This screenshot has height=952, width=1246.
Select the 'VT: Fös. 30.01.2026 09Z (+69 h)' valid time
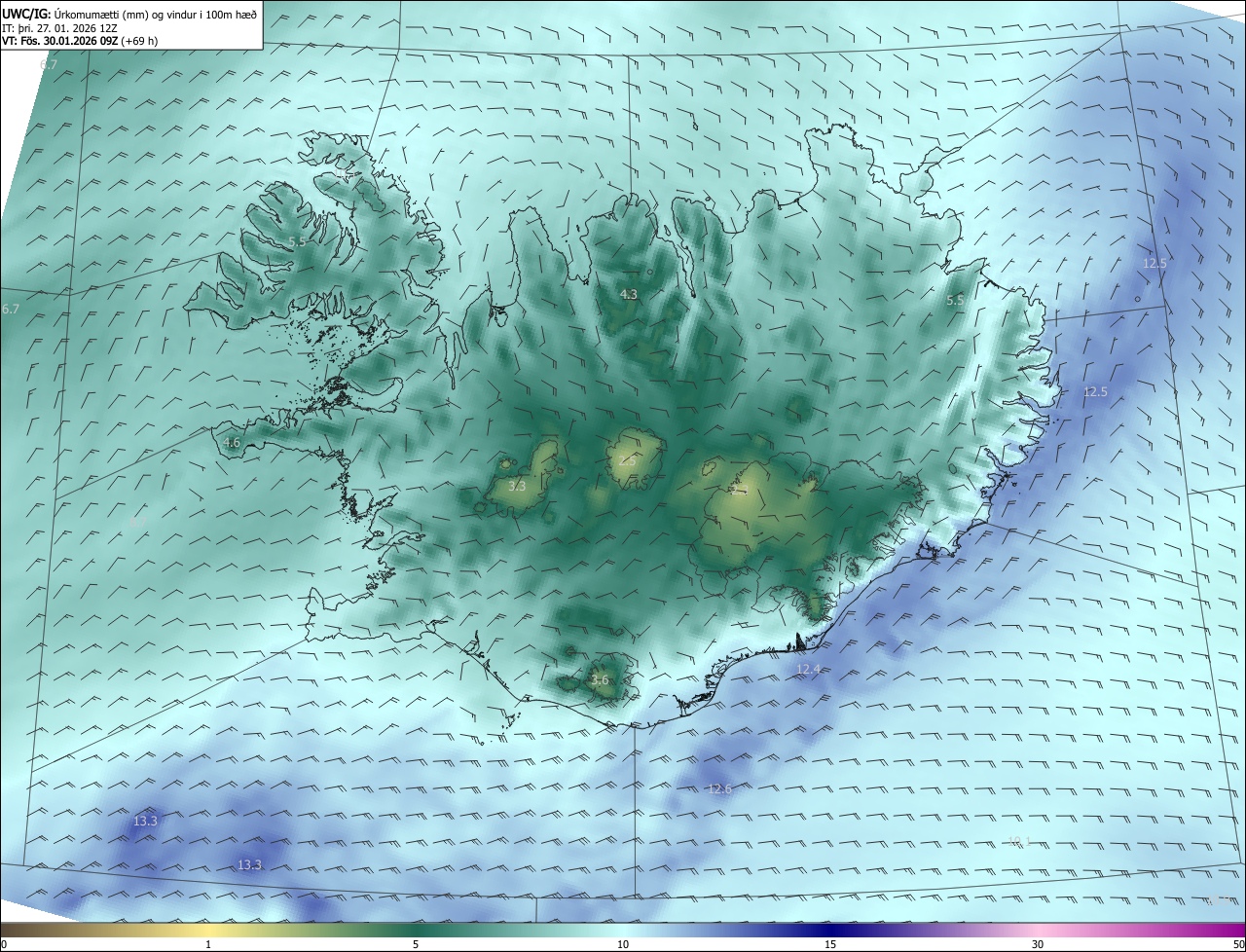(x=80, y=41)
